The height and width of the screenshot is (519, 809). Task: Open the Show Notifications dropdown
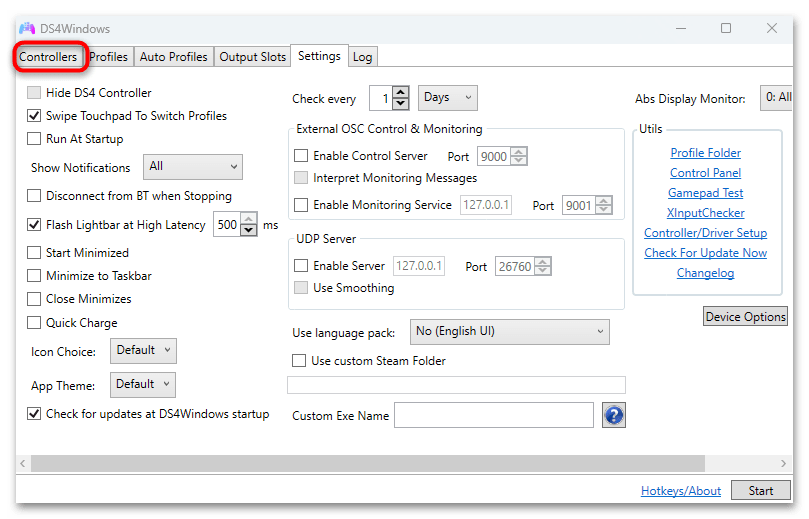pos(192,167)
